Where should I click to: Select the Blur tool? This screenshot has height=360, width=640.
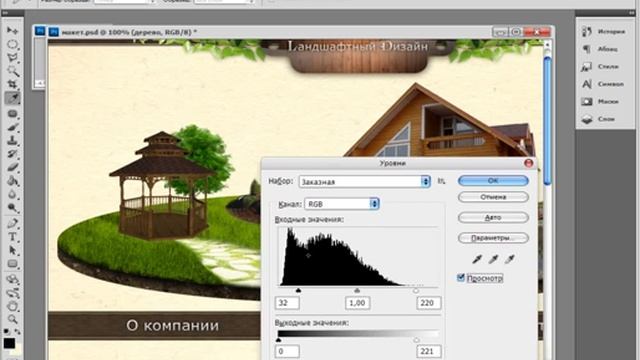(12, 194)
